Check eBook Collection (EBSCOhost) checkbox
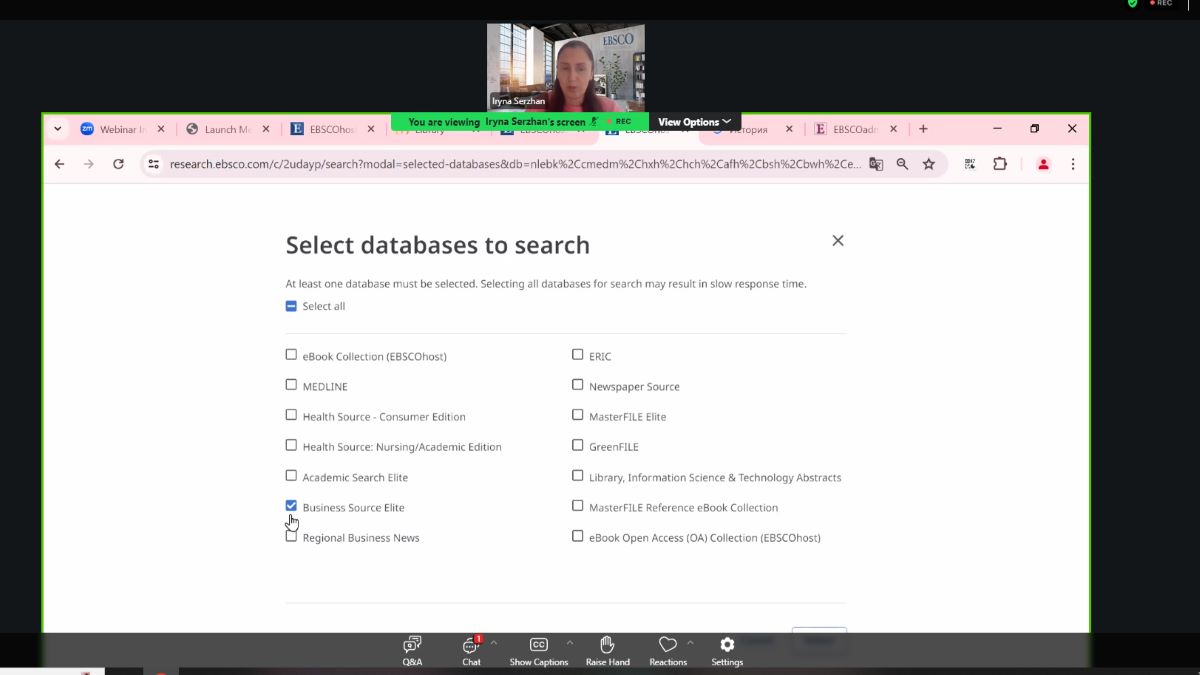Image resolution: width=1200 pixels, height=675 pixels. (x=291, y=354)
